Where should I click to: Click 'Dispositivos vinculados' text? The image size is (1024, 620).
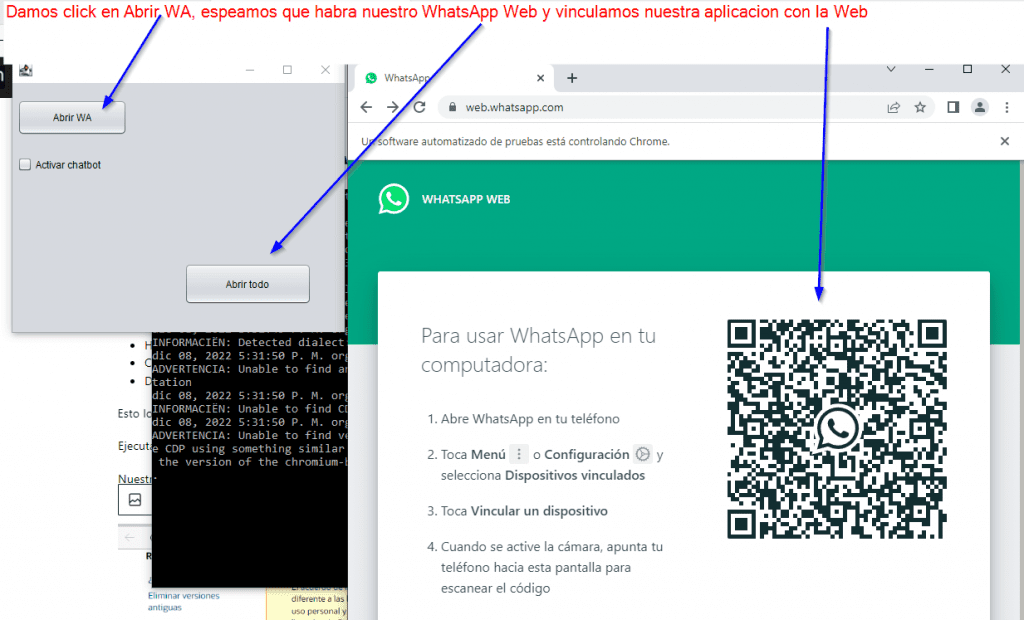click(575, 475)
